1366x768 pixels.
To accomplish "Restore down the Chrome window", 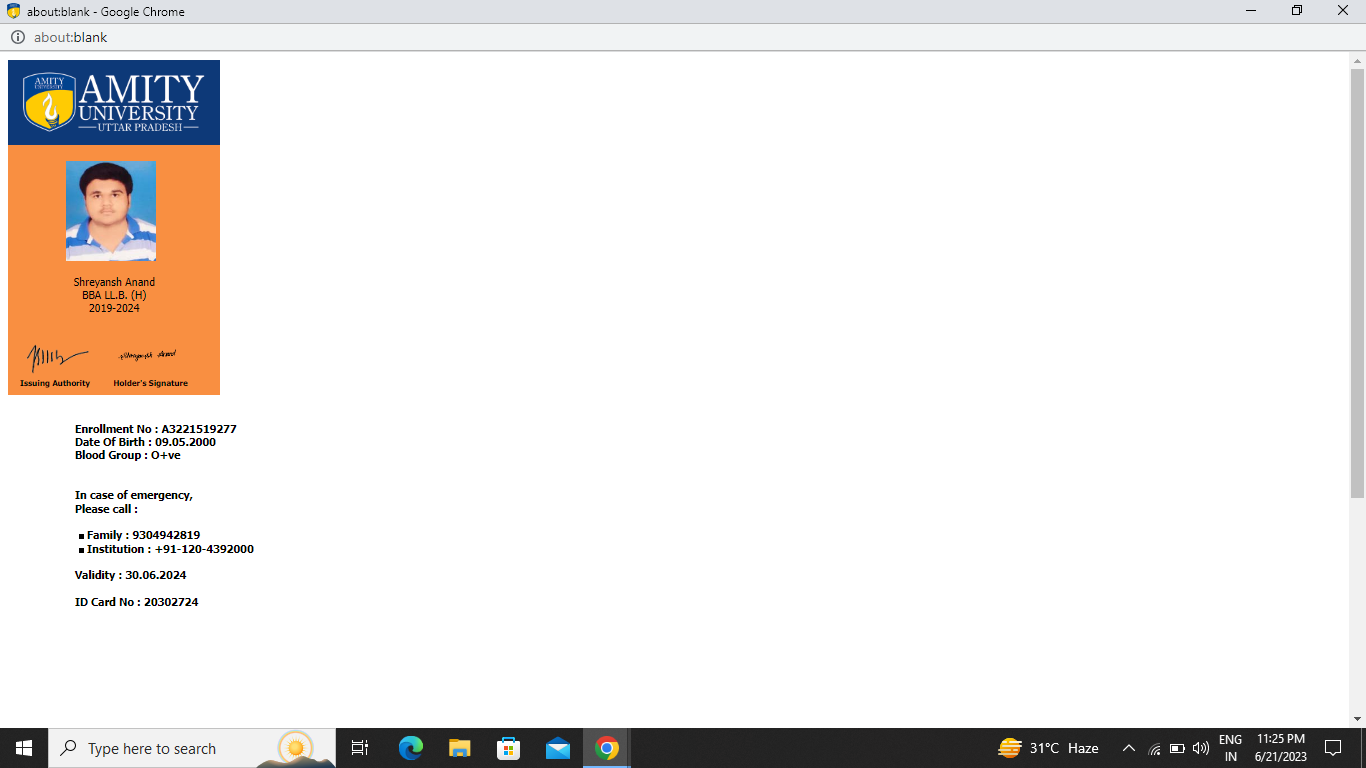I will pos(1297,11).
